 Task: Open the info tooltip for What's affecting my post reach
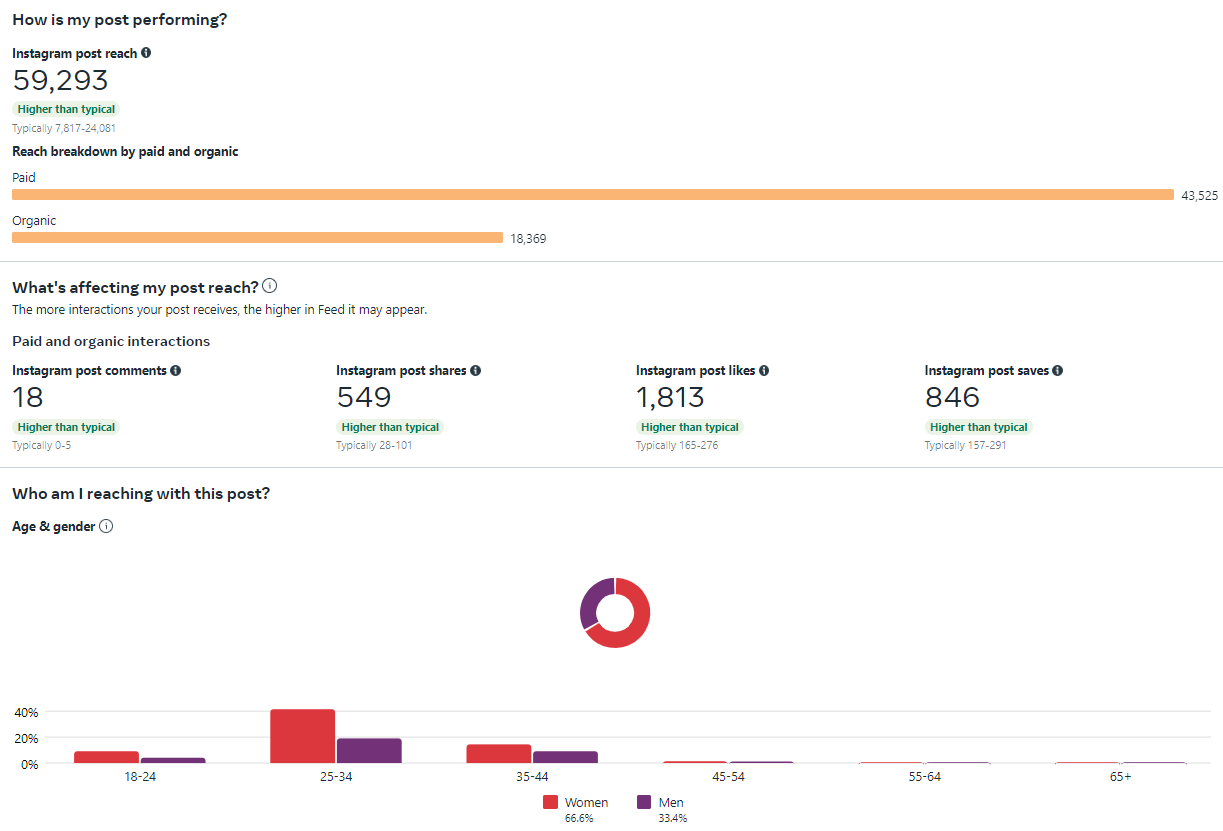[x=270, y=286]
